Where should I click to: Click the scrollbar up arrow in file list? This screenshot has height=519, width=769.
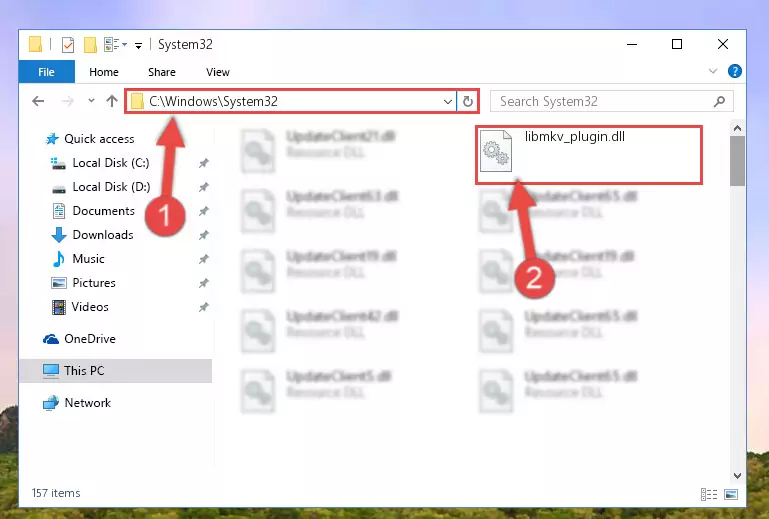point(737,129)
